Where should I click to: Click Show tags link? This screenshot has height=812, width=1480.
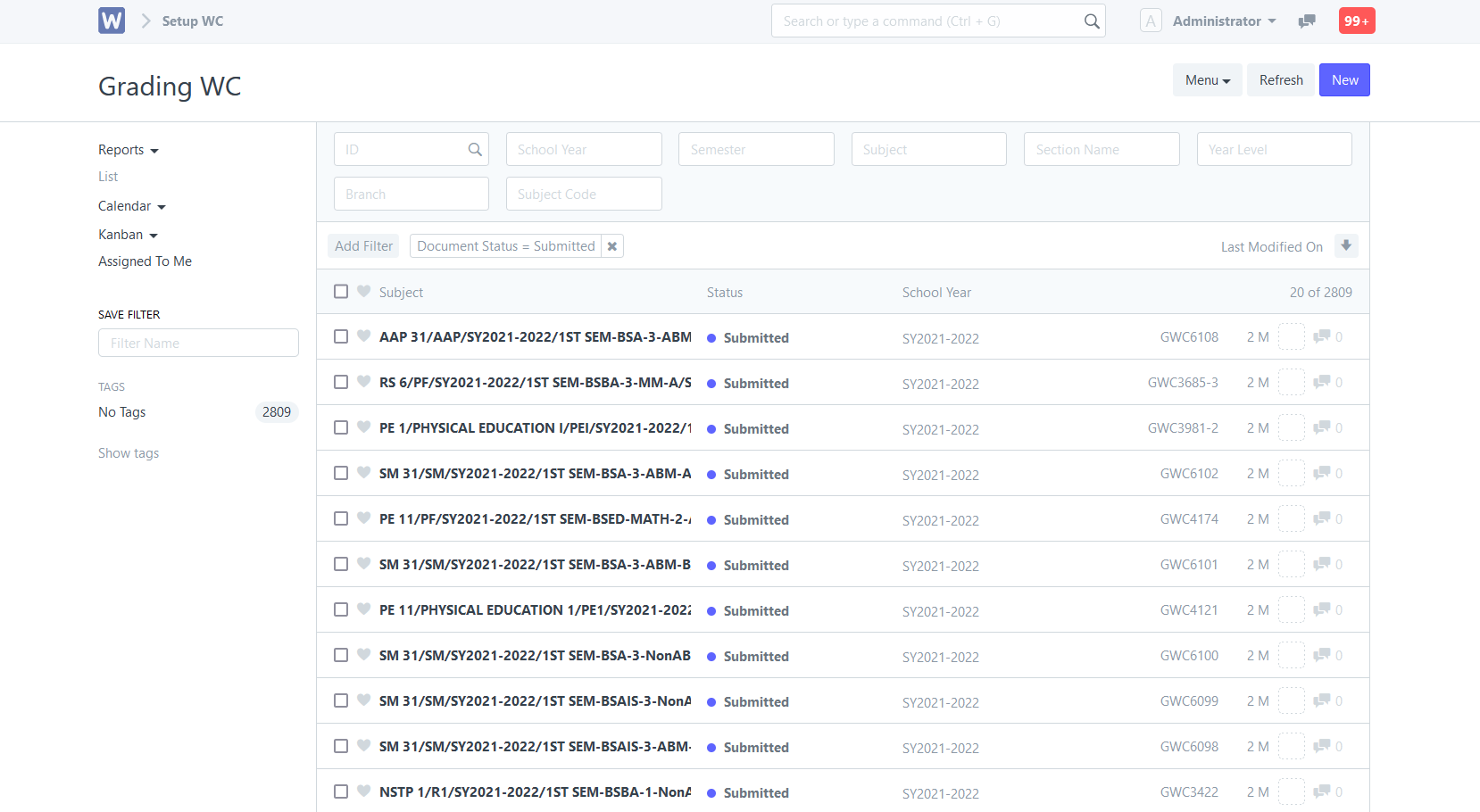coord(129,453)
